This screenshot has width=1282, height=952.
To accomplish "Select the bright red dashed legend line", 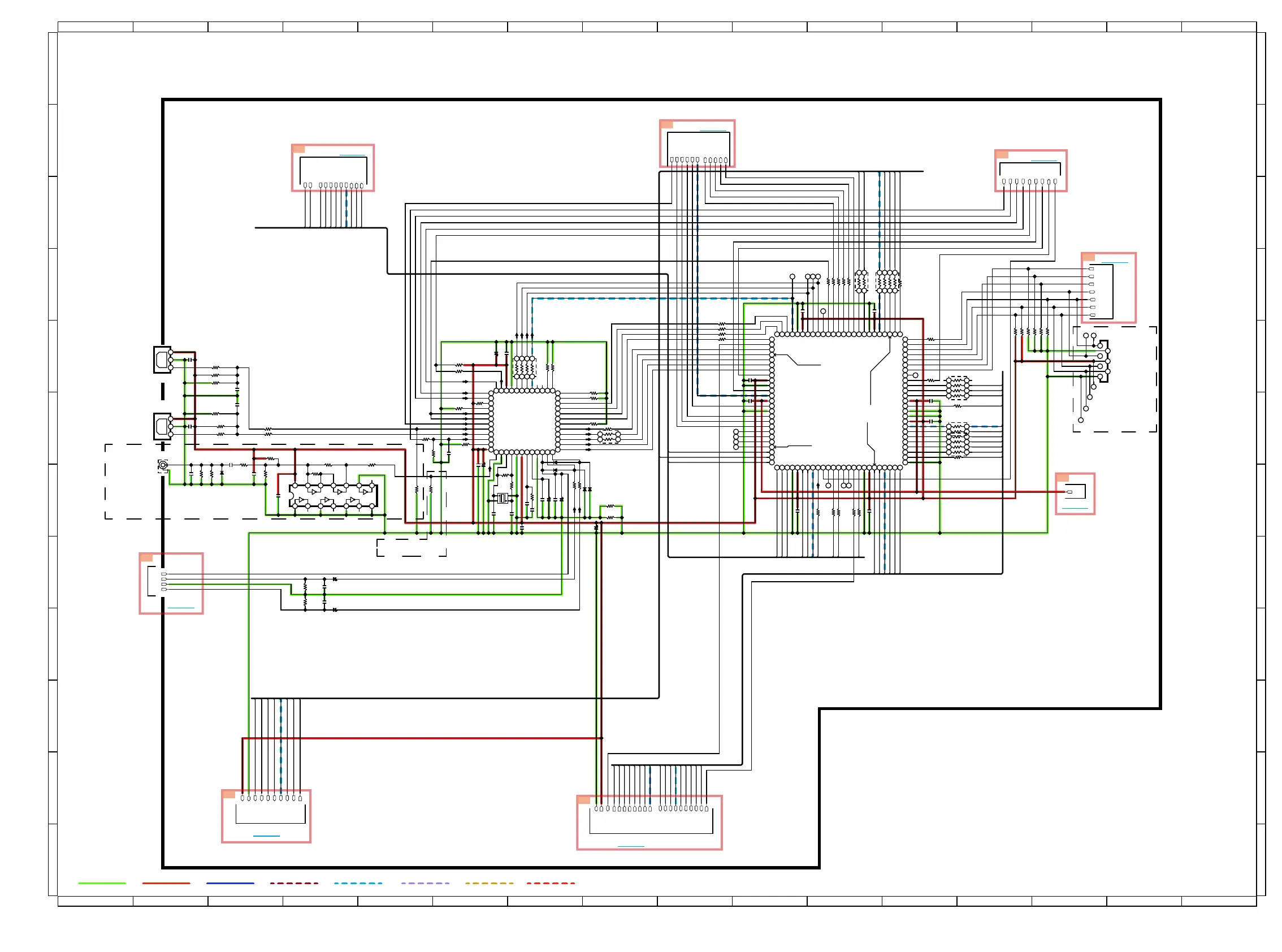I will 551,883.
